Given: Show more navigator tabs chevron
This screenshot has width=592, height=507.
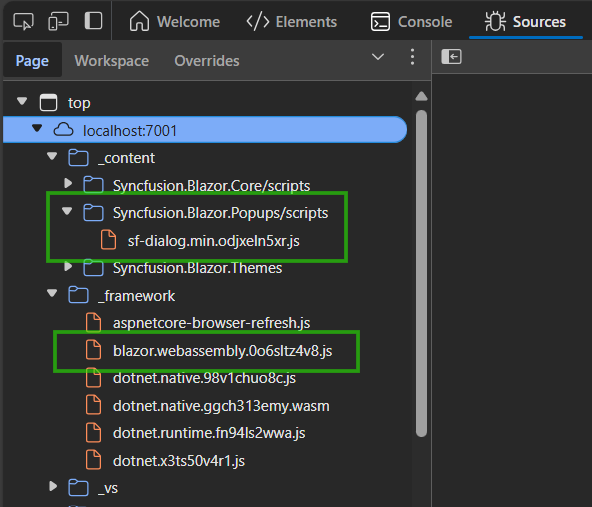Looking at the screenshot, I should coord(378,57).
